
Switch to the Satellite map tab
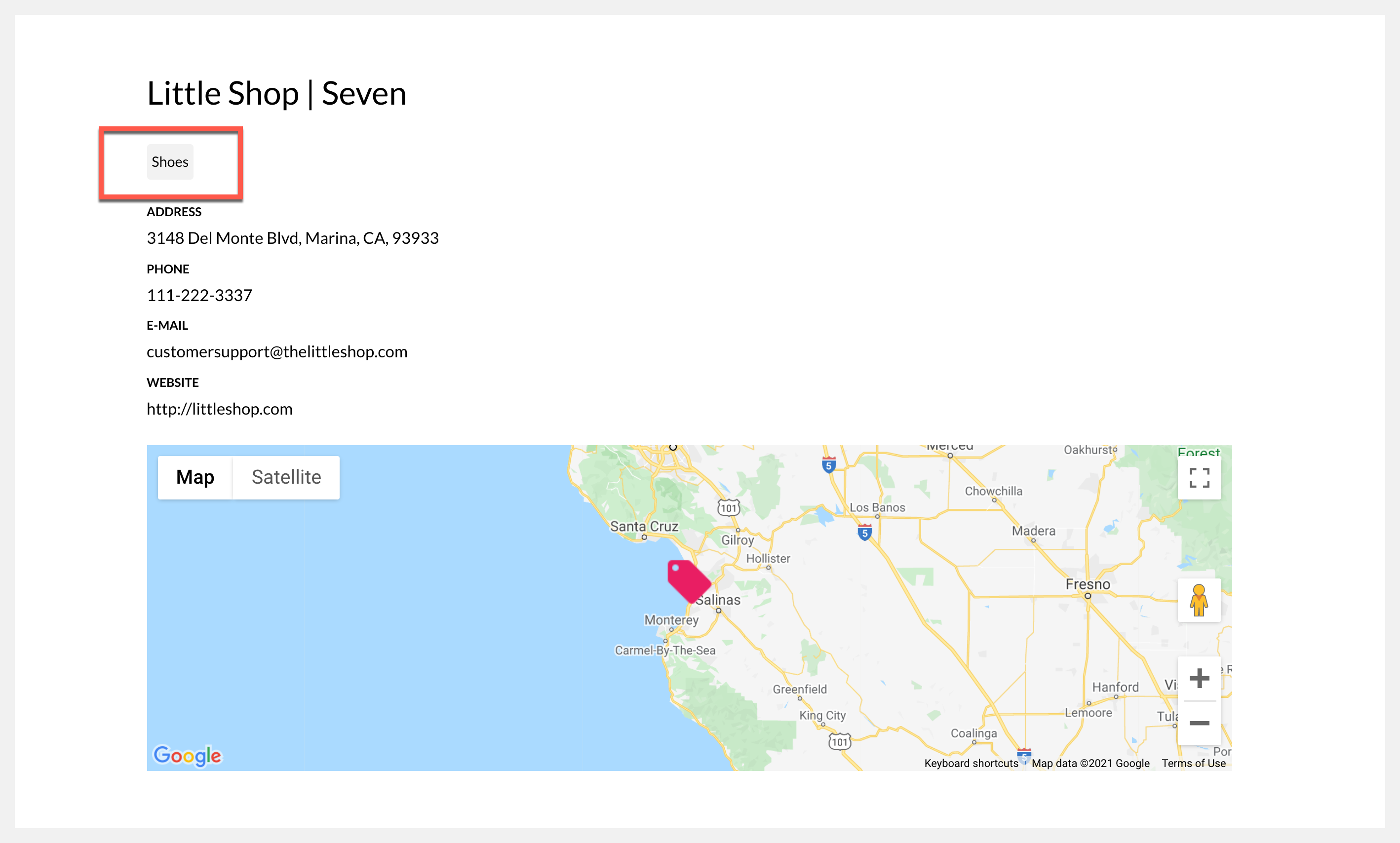(x=286, y=477)
